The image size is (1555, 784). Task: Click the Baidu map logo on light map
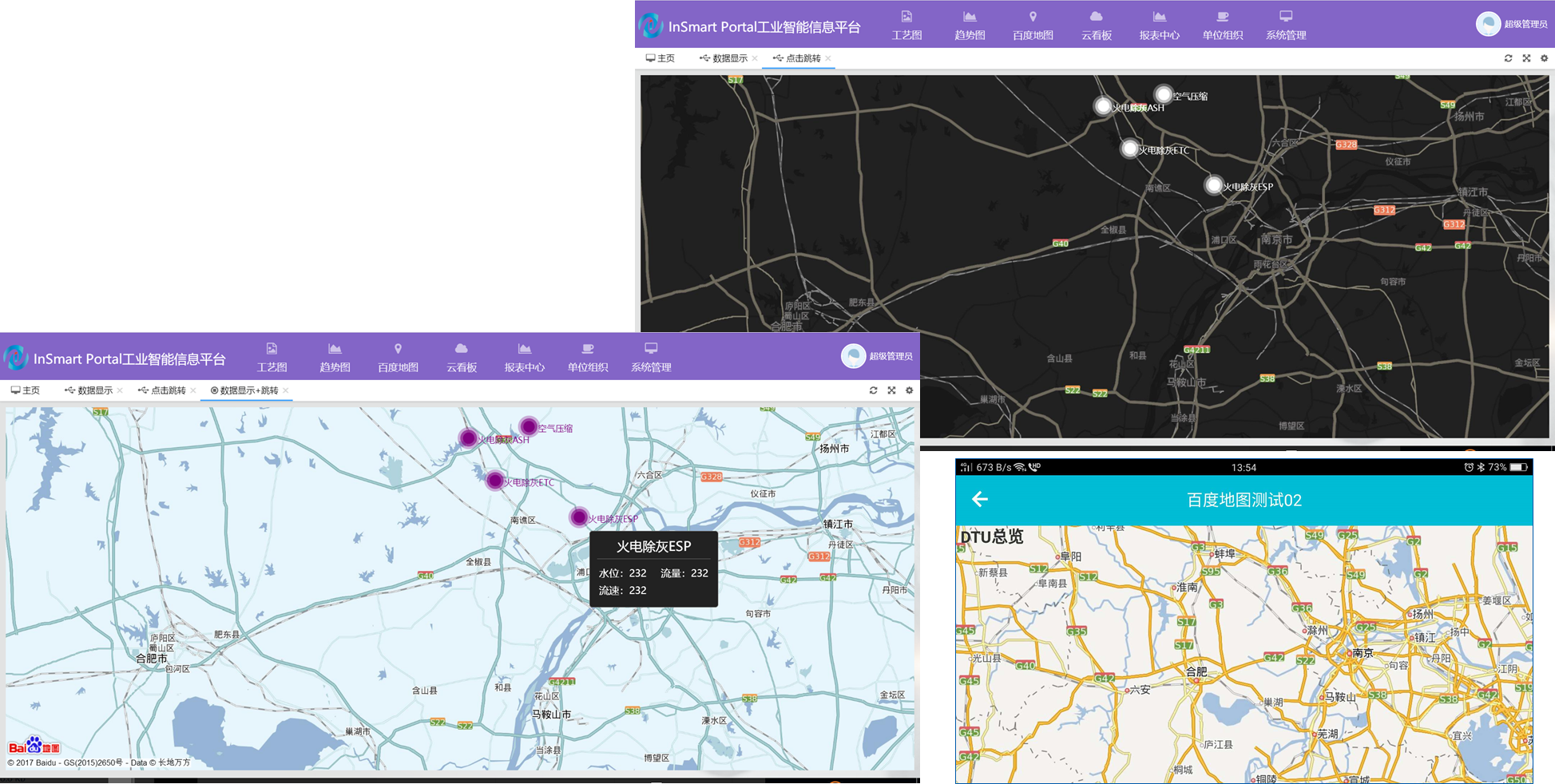click(x=34, y=746)
